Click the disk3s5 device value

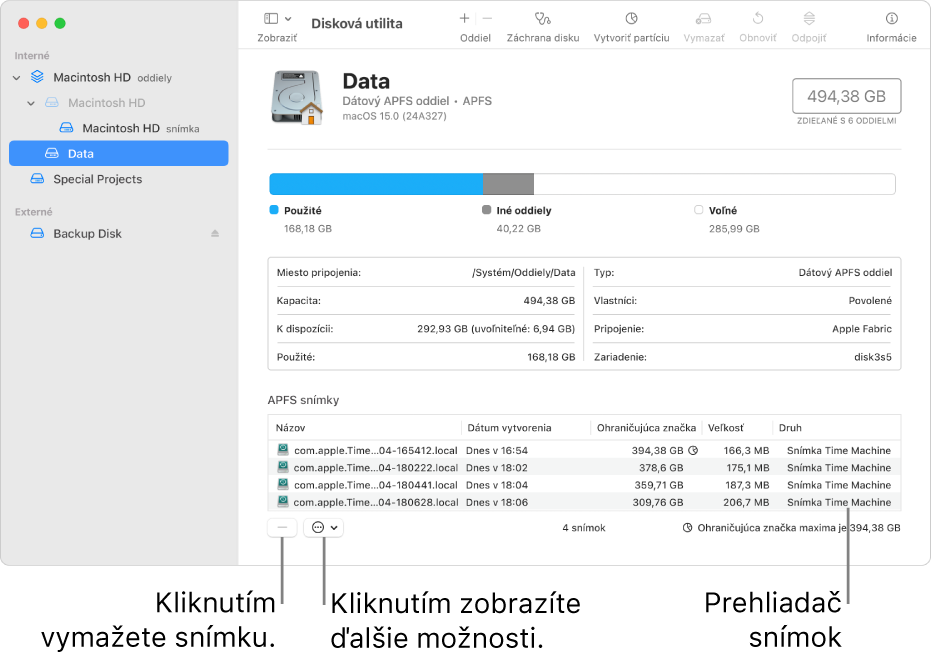pyautogui.click(x=873, y=357)
